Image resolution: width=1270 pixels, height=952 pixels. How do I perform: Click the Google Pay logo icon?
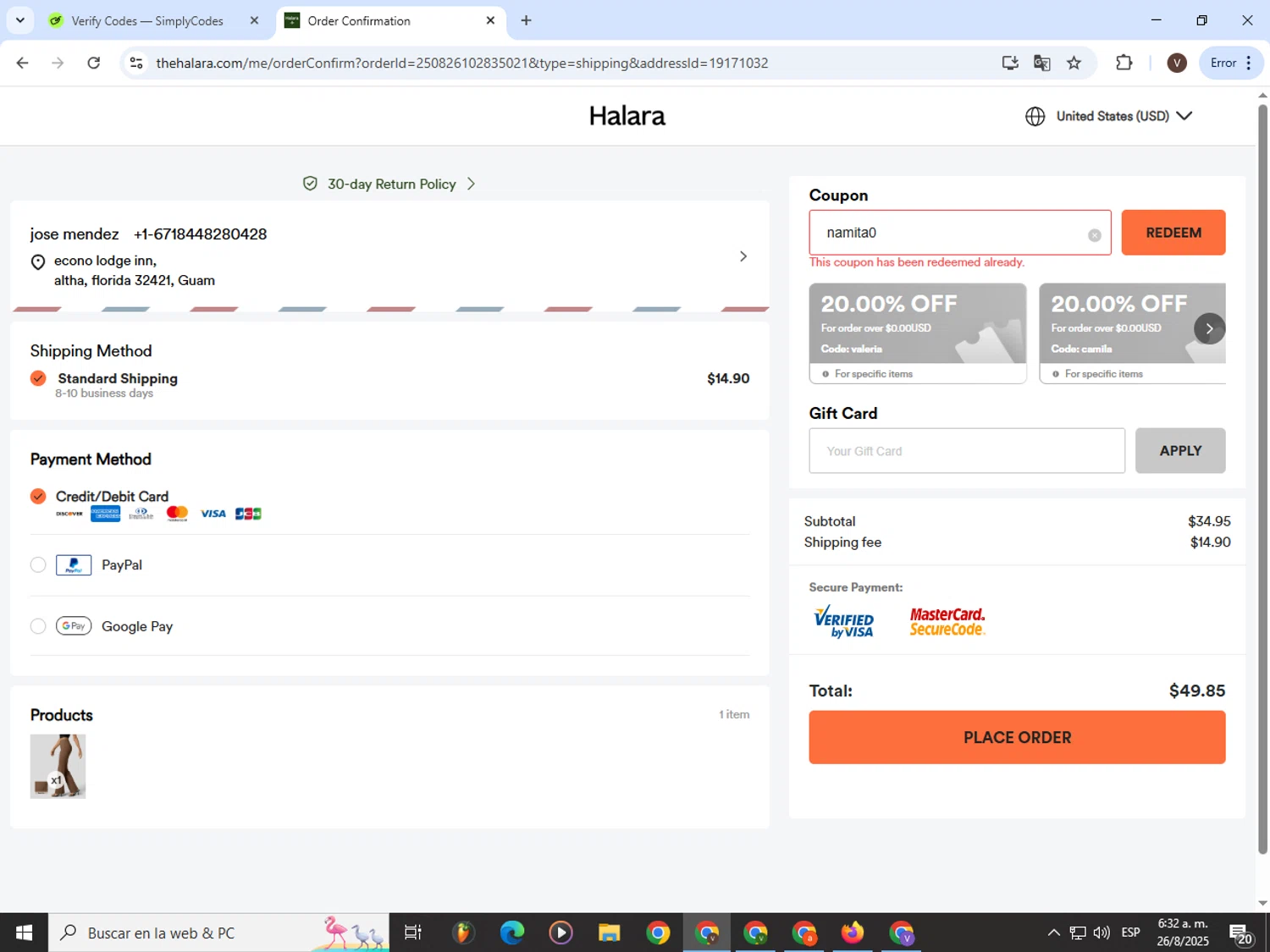coord(74,626)
